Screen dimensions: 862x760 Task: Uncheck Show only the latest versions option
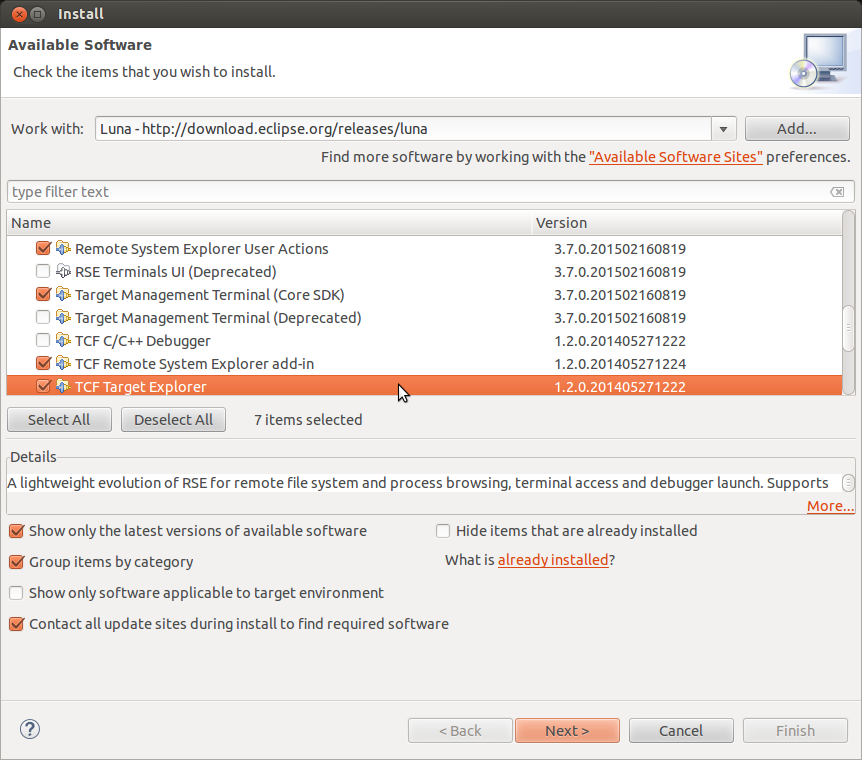15,531
